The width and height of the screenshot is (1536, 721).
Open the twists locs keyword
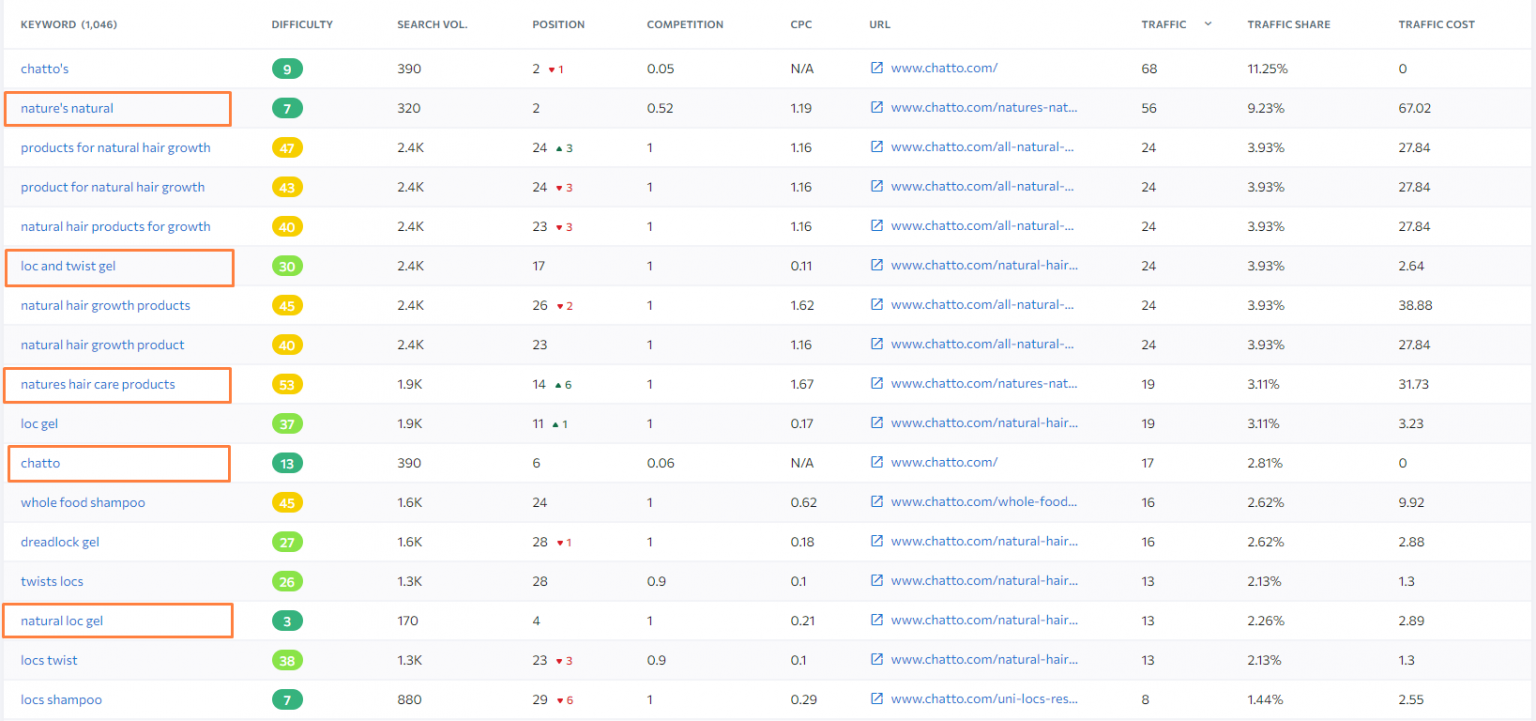tap(52, 581)
